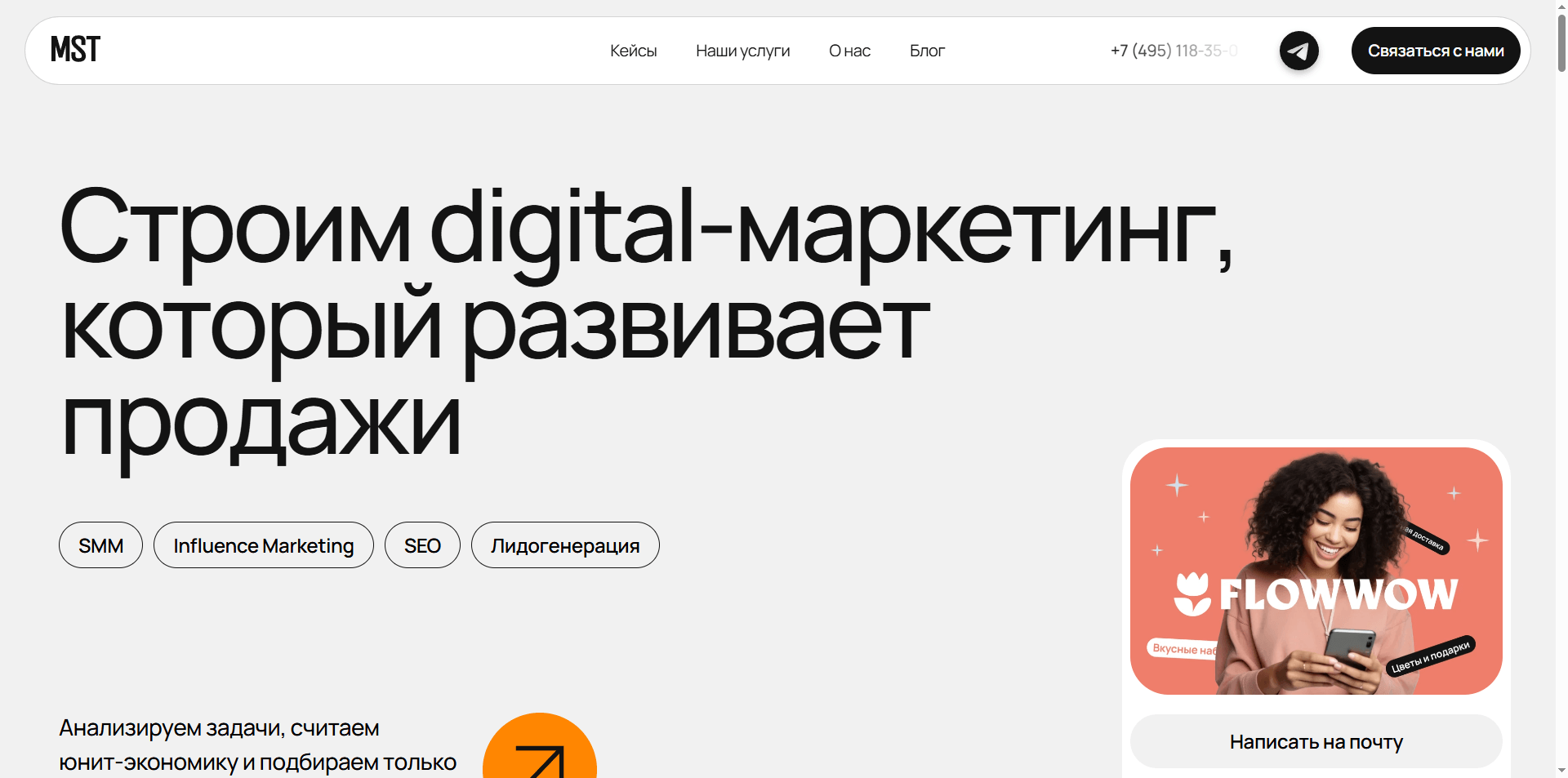Image resolution: width=1568 pixels, height=778 pixels.
Task: Navigate to the О нас page
Action: 849,51
